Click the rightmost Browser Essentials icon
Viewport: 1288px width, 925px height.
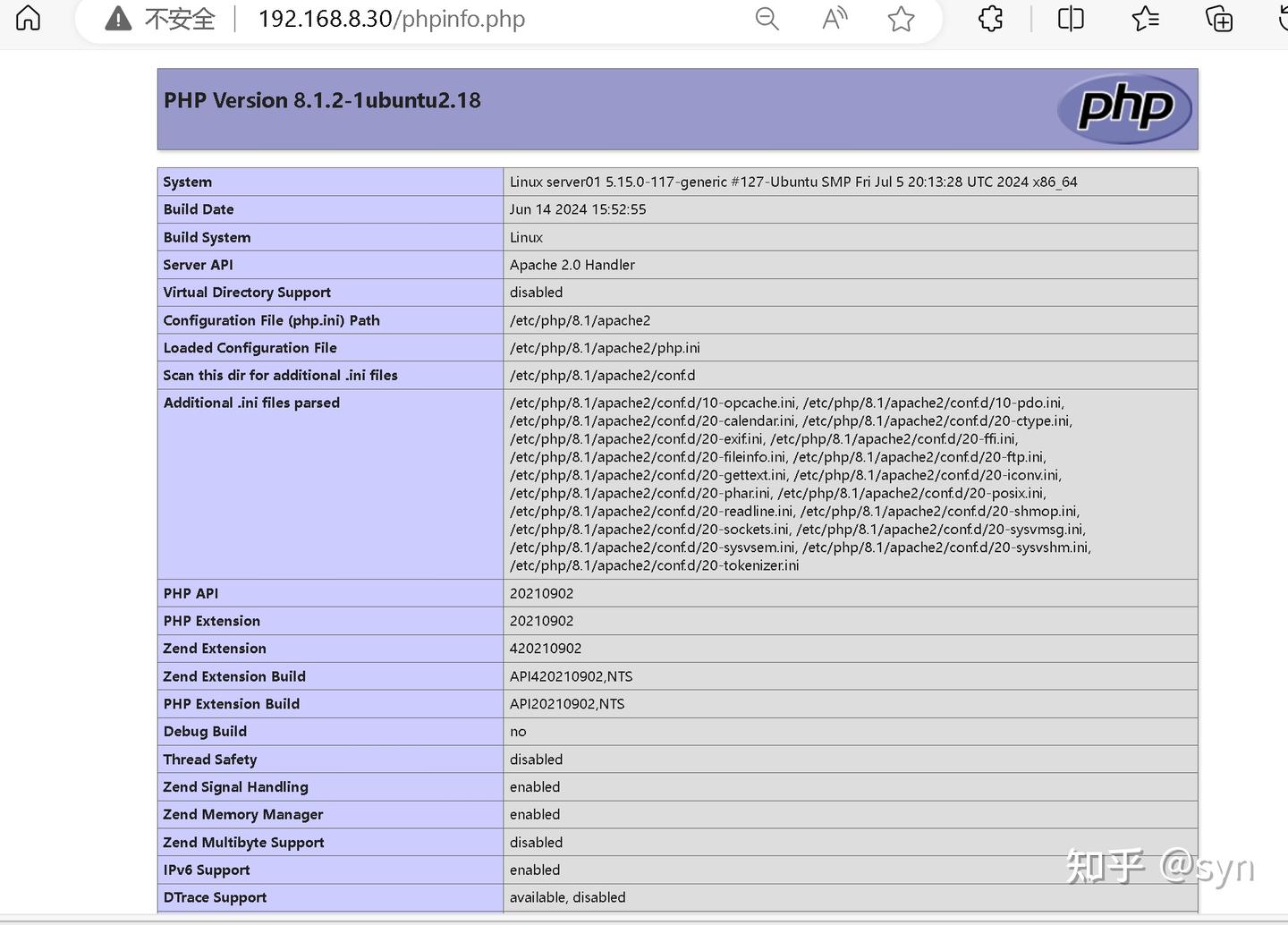coord(1279,18)
